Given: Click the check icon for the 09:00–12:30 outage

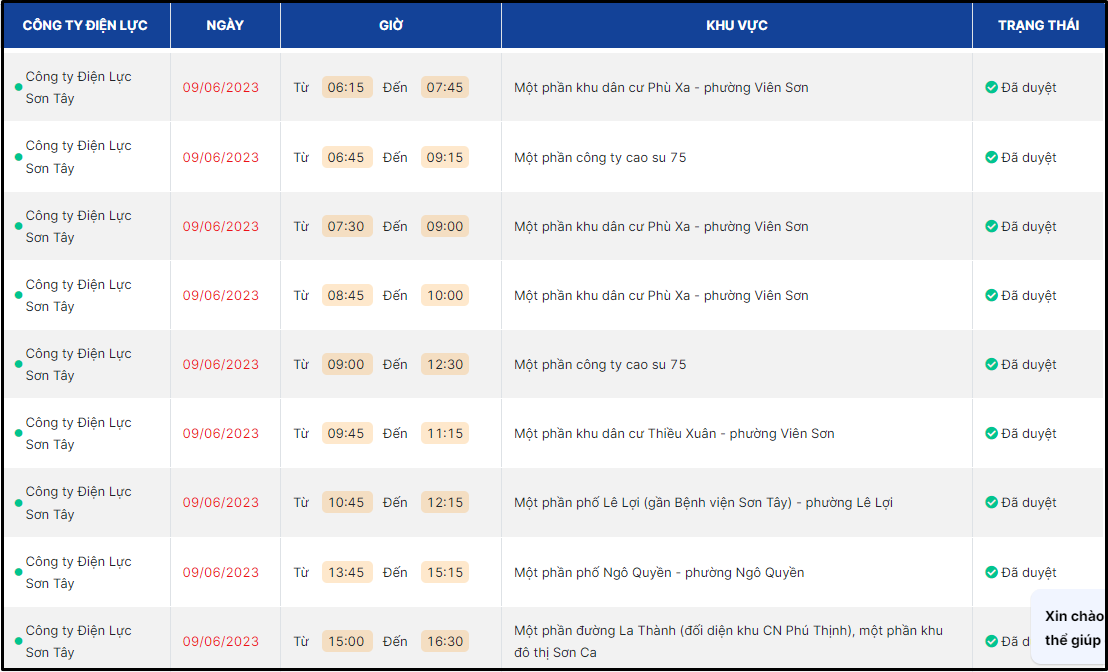Looking at the screenshot, I should (991, 365).
